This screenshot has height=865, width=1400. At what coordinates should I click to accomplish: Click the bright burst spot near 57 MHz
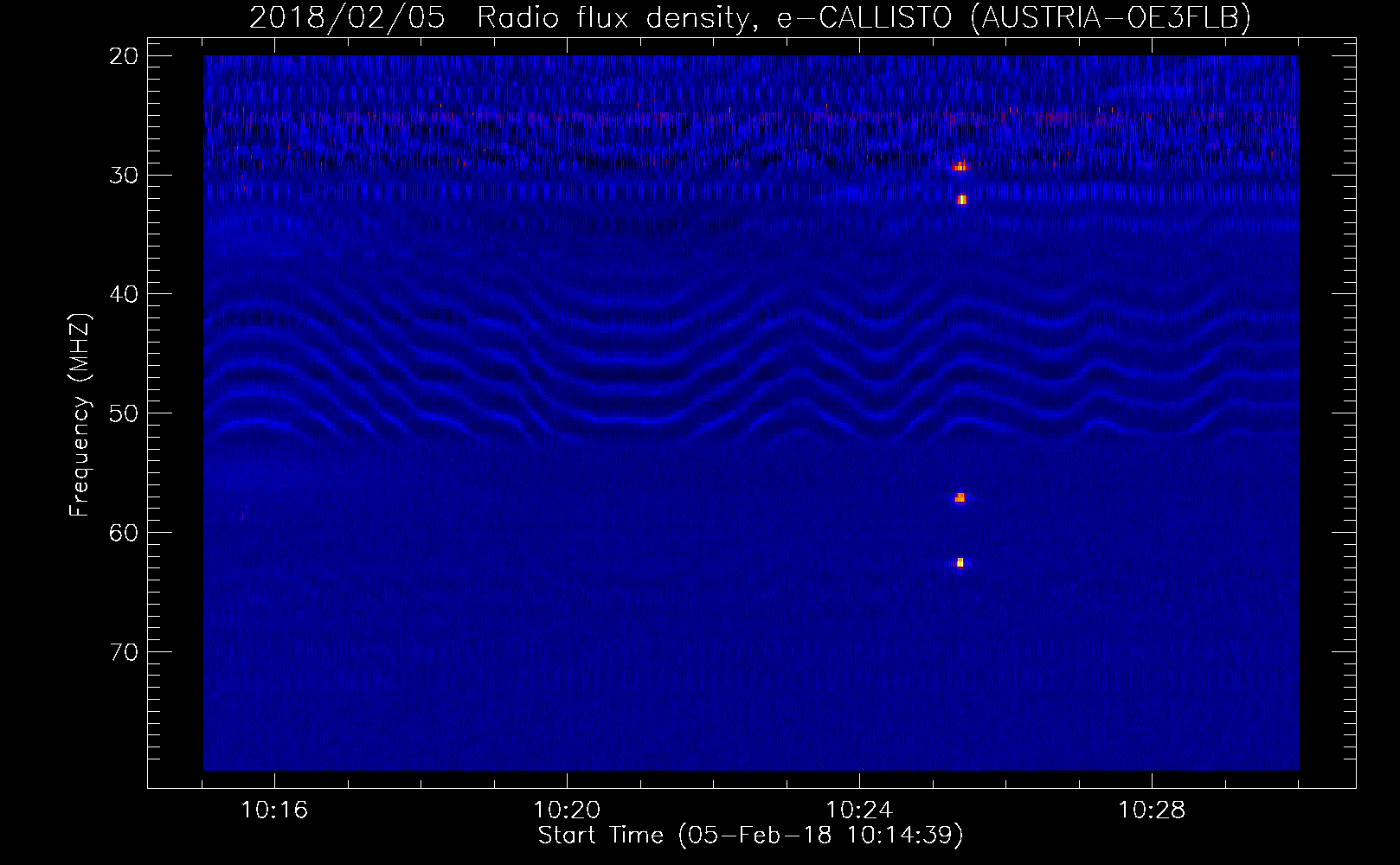pyautogui.click(x=960, y=497)
